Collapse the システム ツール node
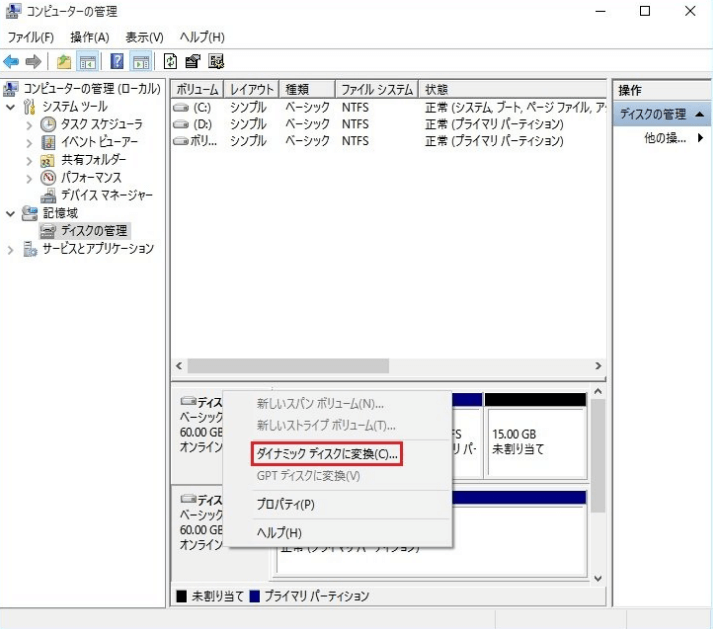 click(10, 107)
